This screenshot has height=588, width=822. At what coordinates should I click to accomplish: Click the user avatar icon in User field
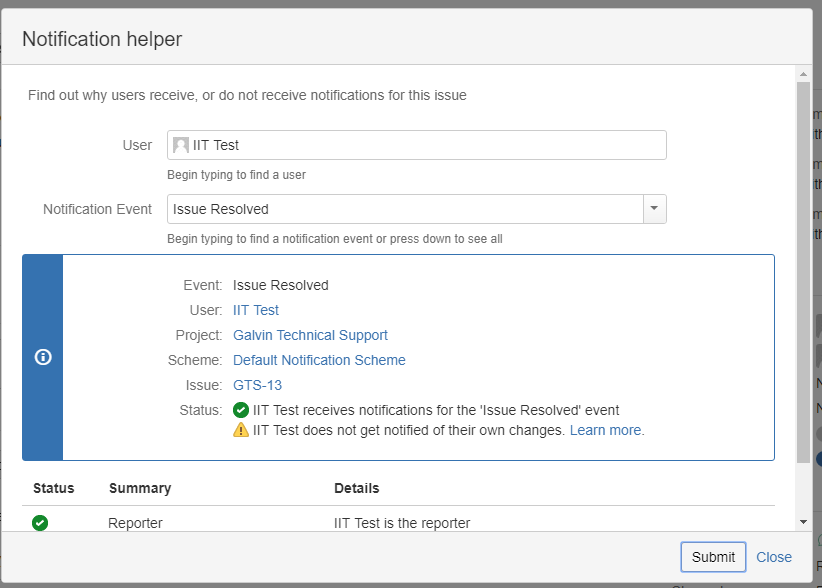point(181,145)
